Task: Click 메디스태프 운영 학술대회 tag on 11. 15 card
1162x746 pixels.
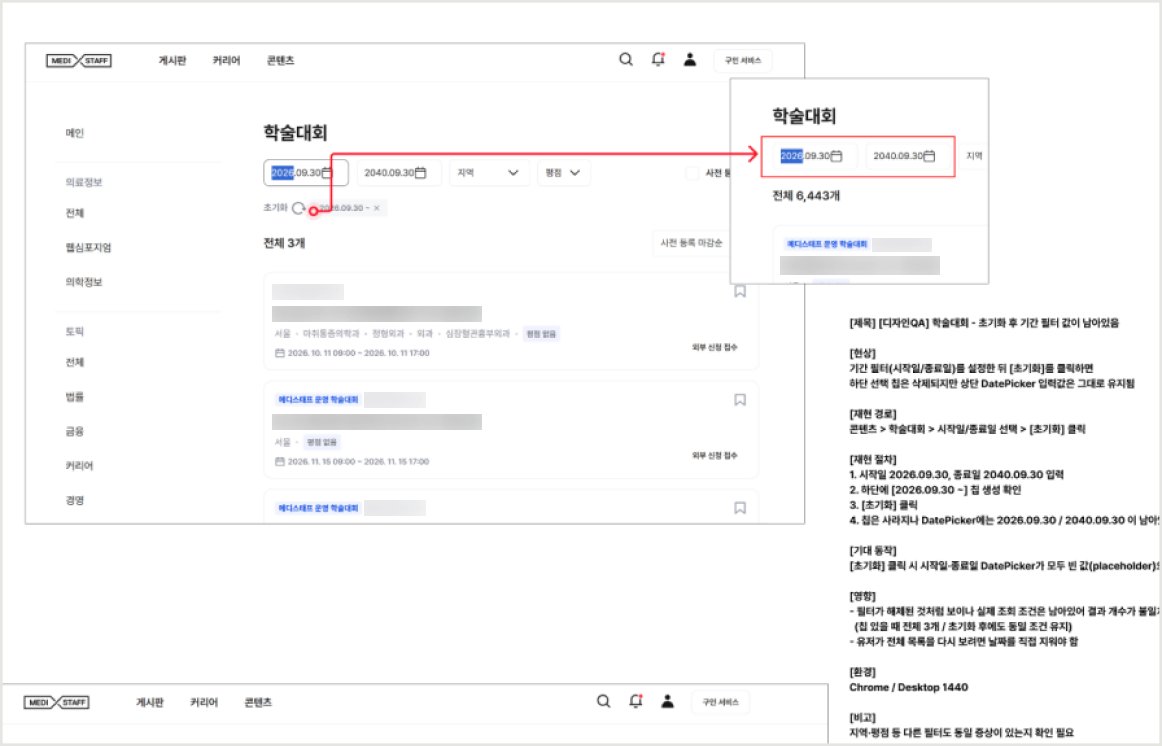Action: pyautogui.click(x=318, y=399)
